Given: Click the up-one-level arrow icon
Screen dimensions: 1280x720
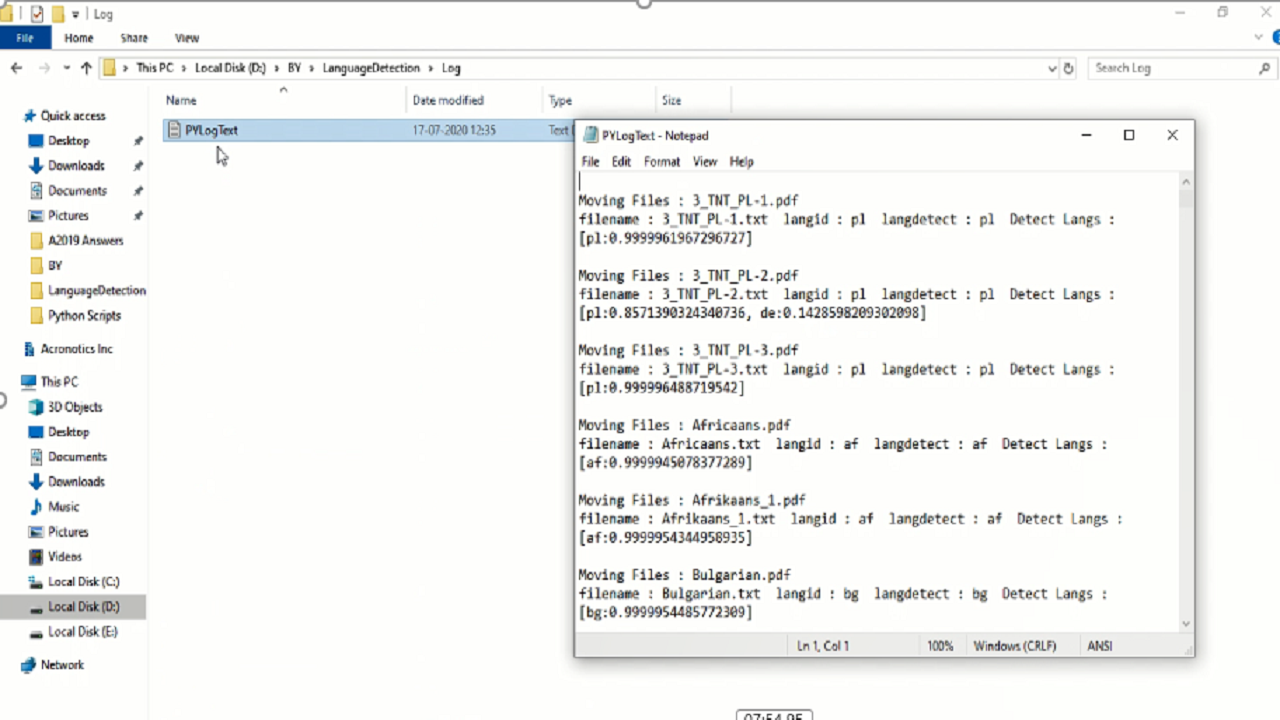Looking at the screenshot, I should pyautogui.click(x=86, y=68).
